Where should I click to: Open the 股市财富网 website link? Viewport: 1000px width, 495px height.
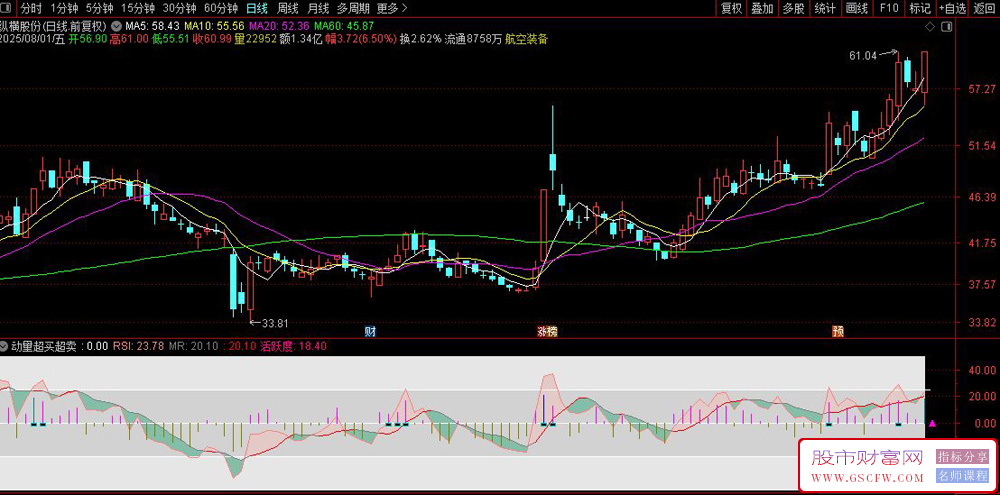tap(867, 466)
